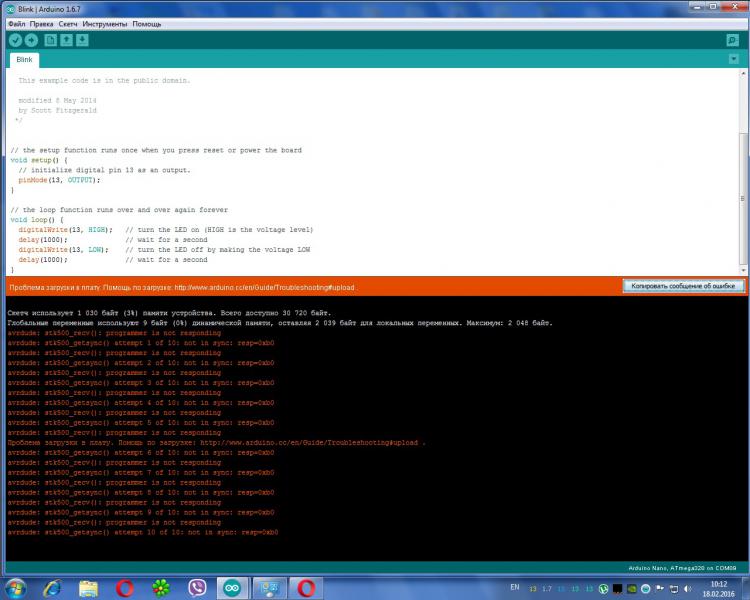The height and width of the screenshot is (600, 750).
Task: Open the Скетч menu
Action: tap(68, 24)
